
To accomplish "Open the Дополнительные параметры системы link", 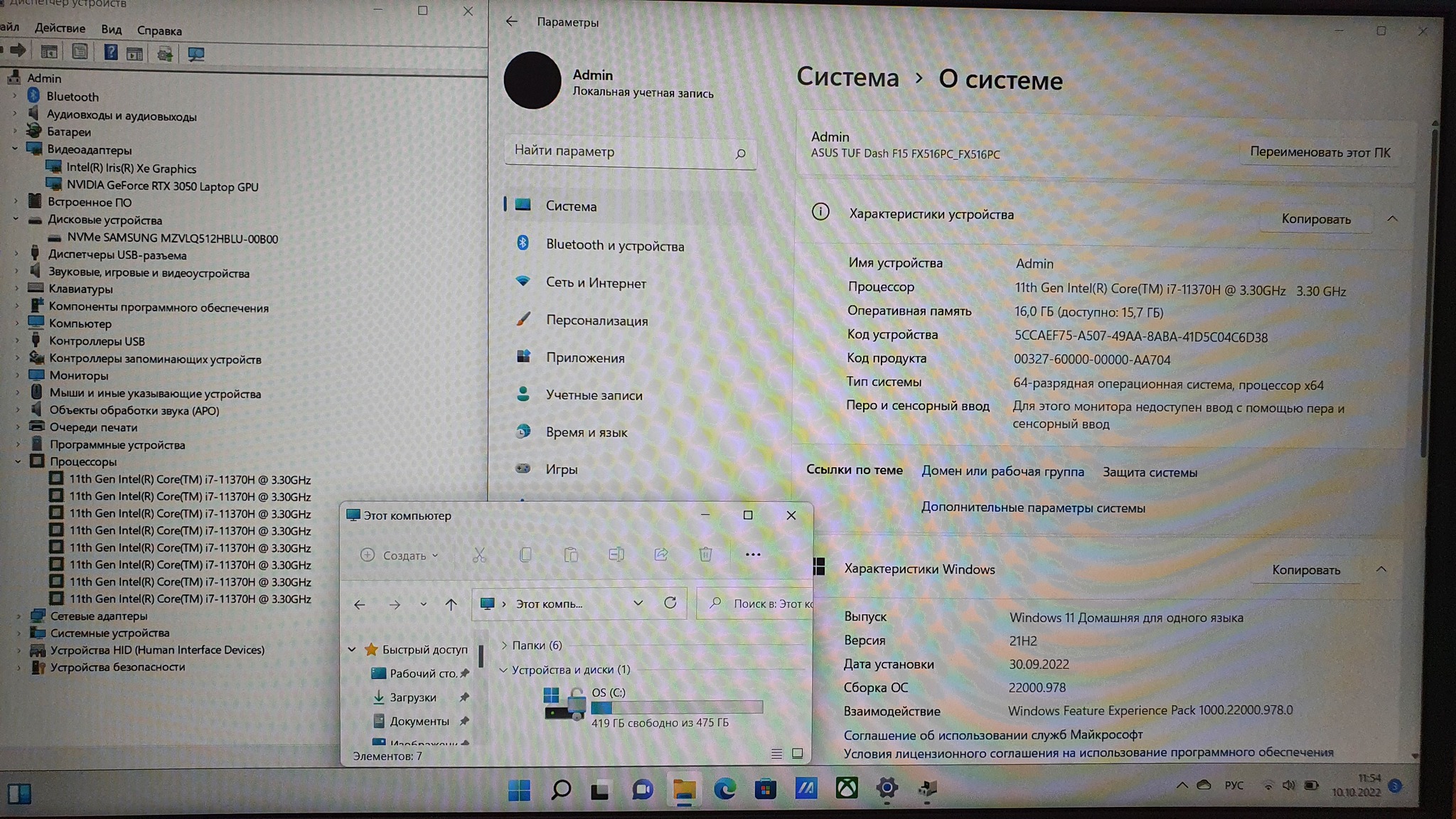I will coord(1032,508).
